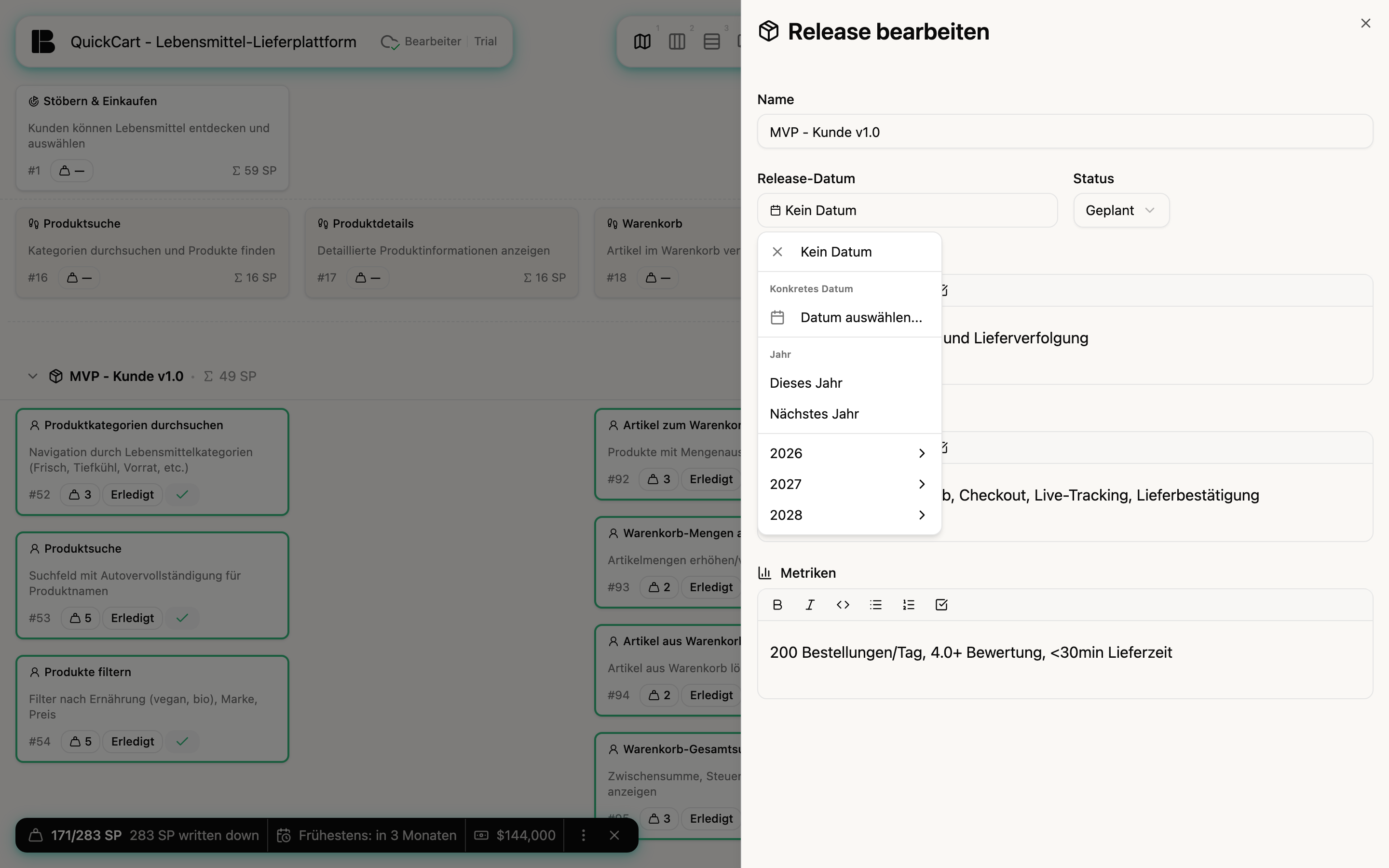Open the Status dropdown showing Geplant

1121,211
